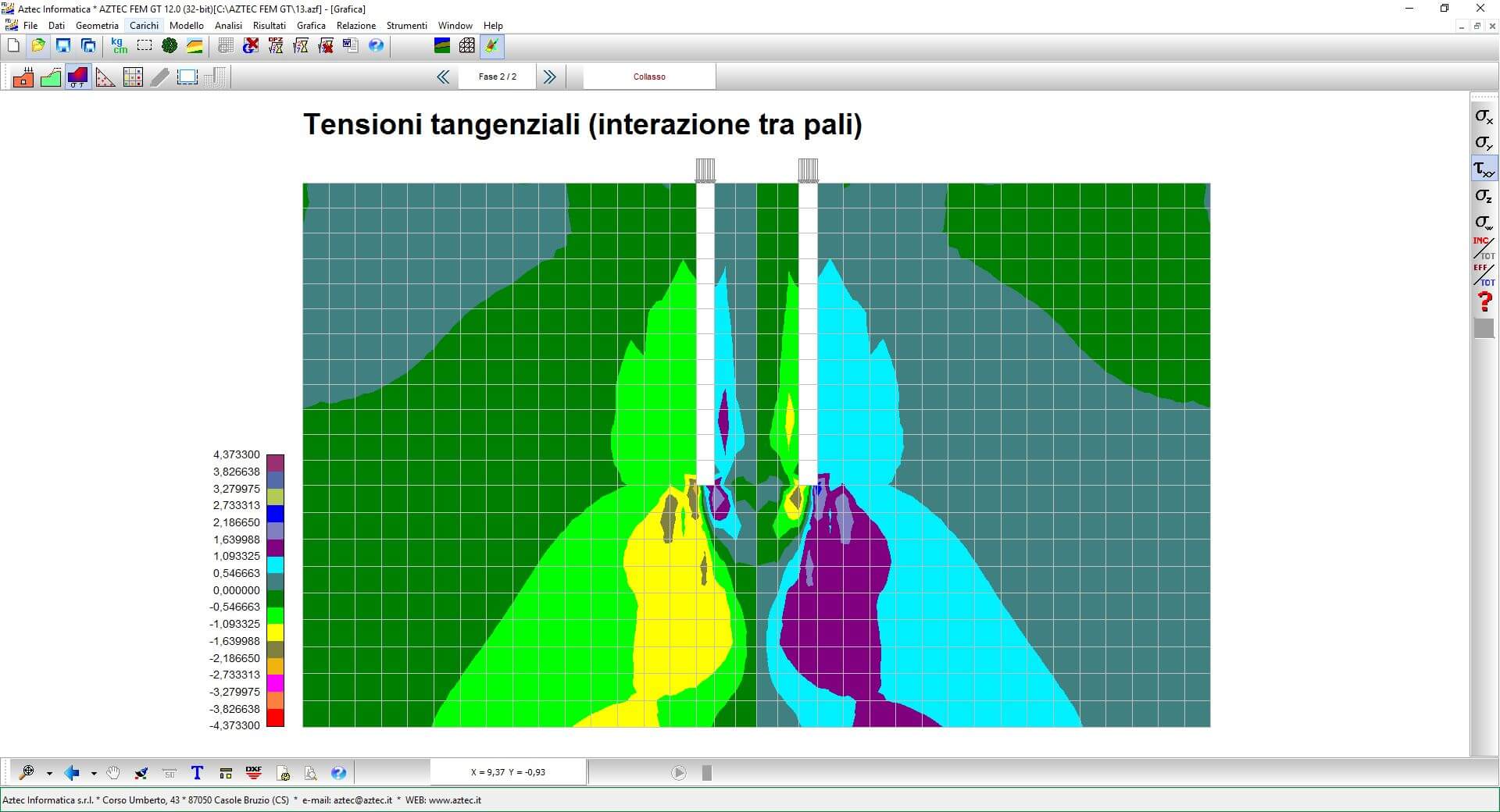The image size is (1500, 812).
Task: Toggle effective/total (EFF/TOT) stress mode
Action: click(x=1483, y=275)
